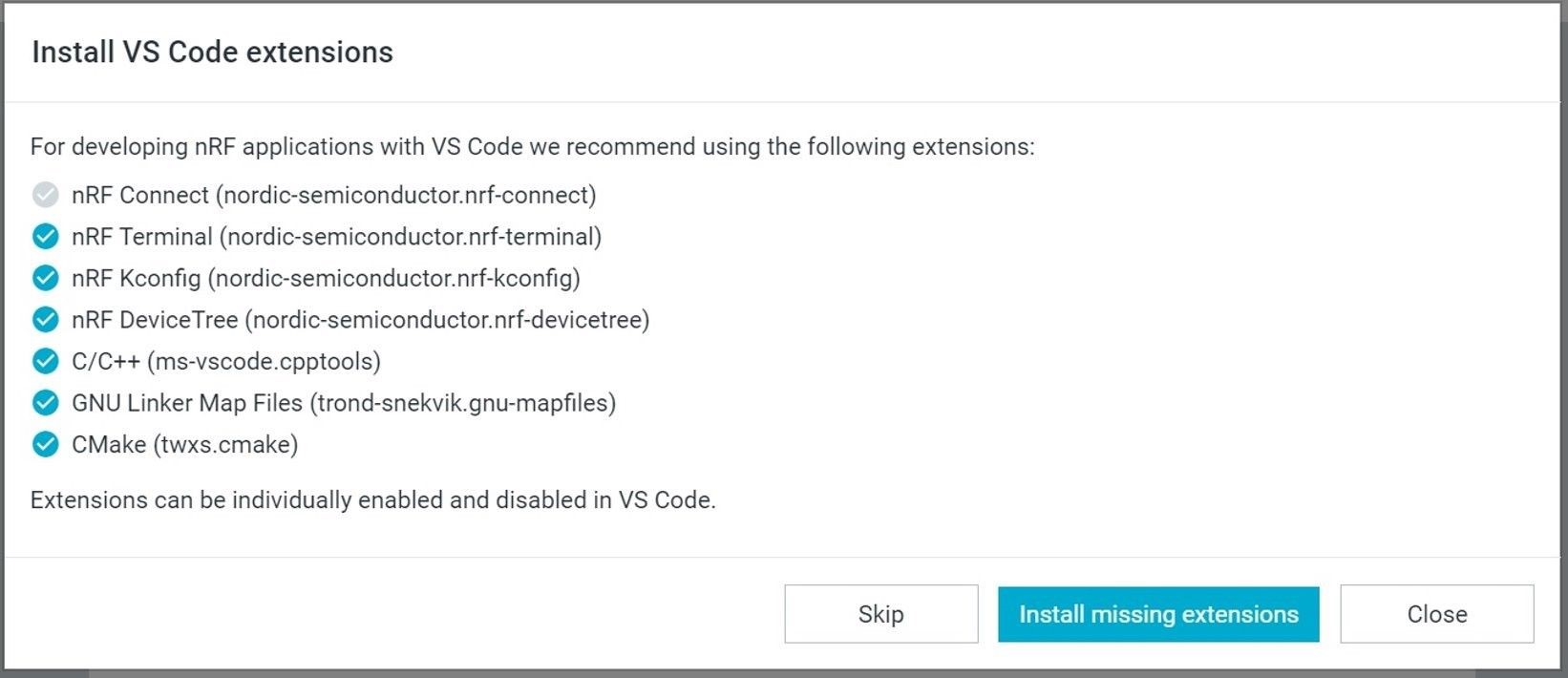The width and height of the screenshot is (1568, 678).
Task: Click Install missing extensions
Action: pyautogui.click(x=1157, y=614)
